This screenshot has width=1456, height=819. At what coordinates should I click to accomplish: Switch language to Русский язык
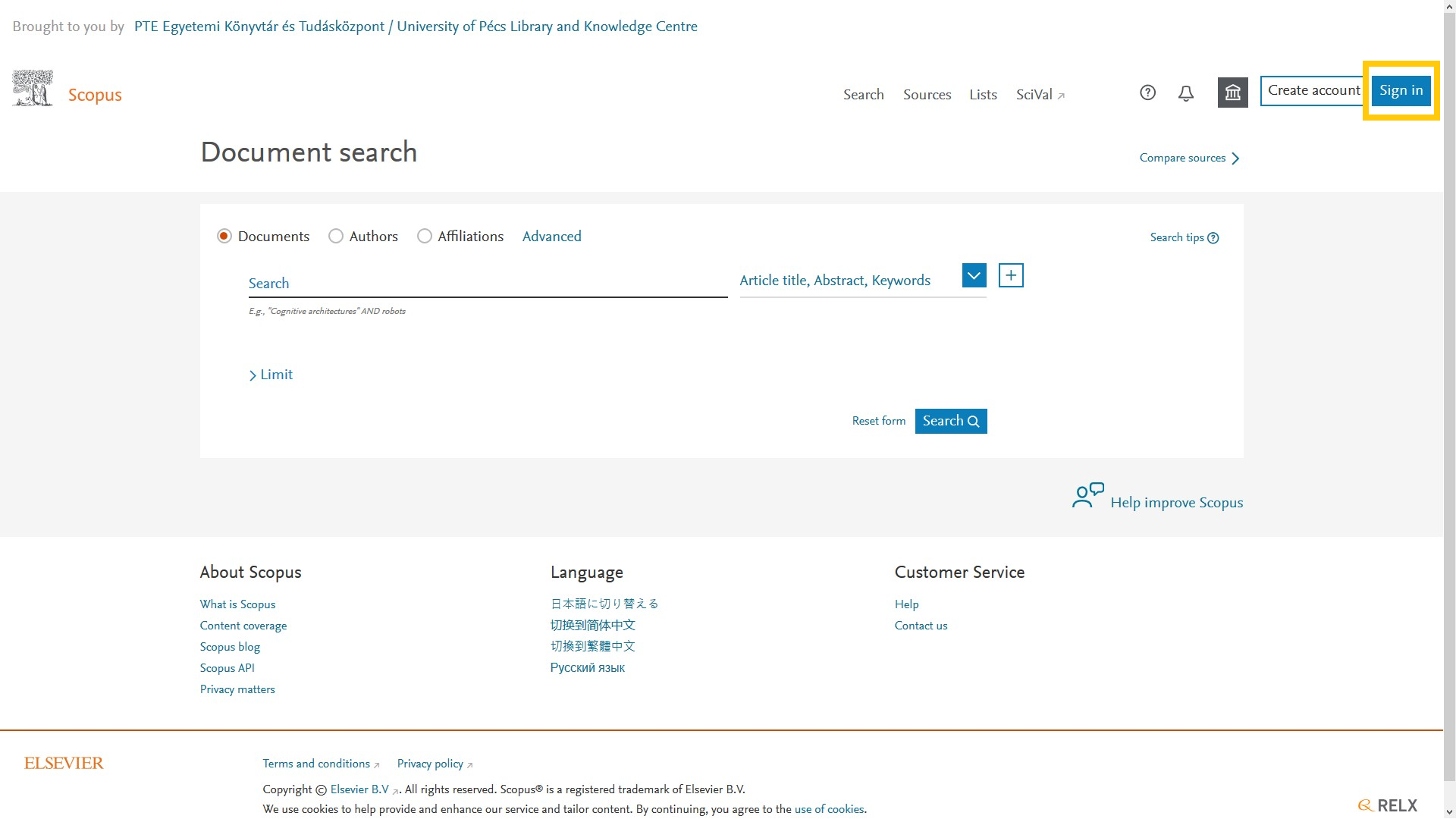(x=588, y=668)
